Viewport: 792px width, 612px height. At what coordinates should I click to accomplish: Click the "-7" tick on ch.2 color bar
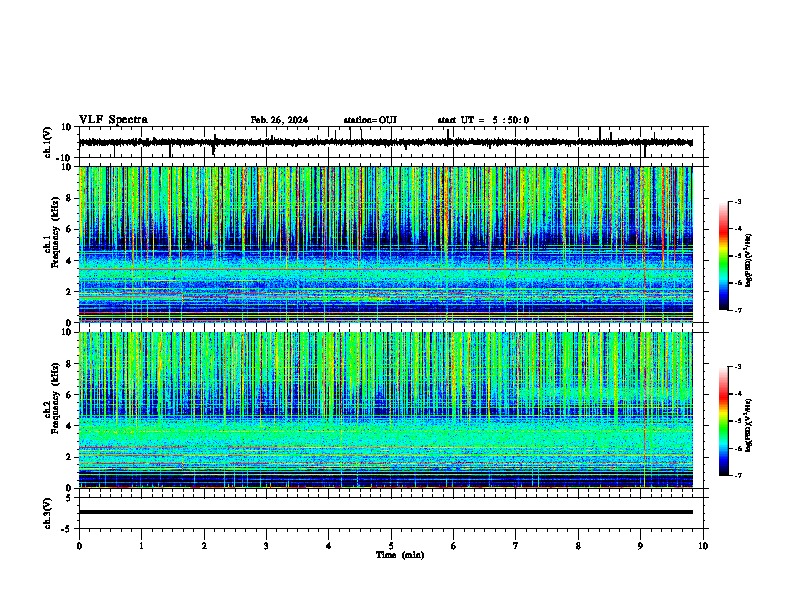pyautogui.click(x=737, y=475)
